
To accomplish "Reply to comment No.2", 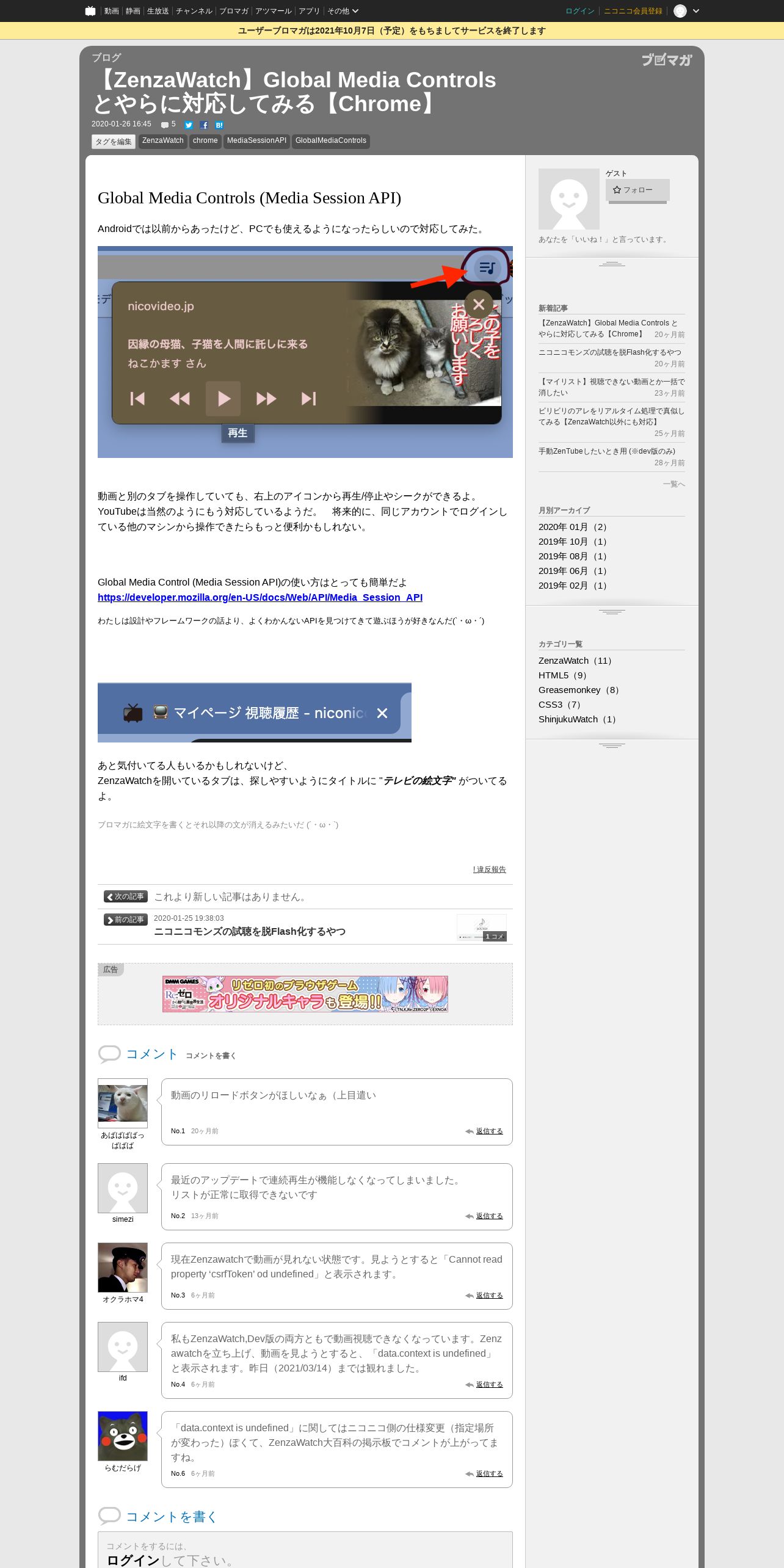I will 489,1216.
